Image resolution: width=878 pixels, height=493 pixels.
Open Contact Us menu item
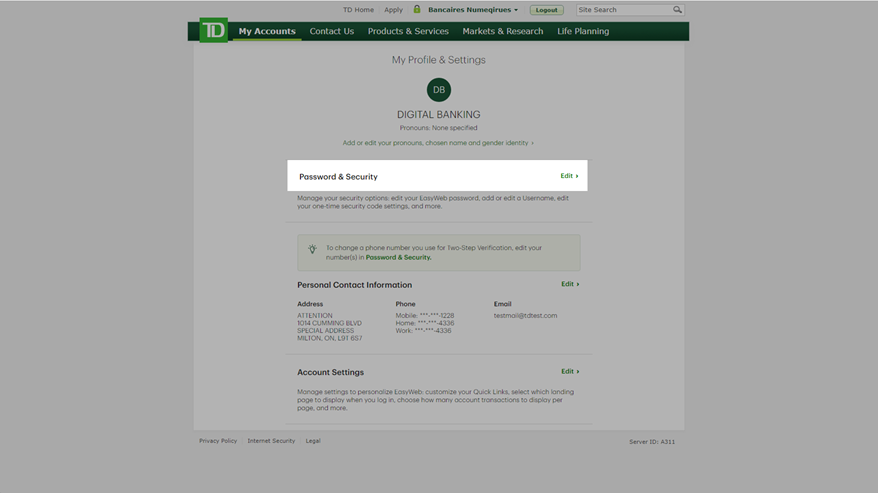[331, 31]
